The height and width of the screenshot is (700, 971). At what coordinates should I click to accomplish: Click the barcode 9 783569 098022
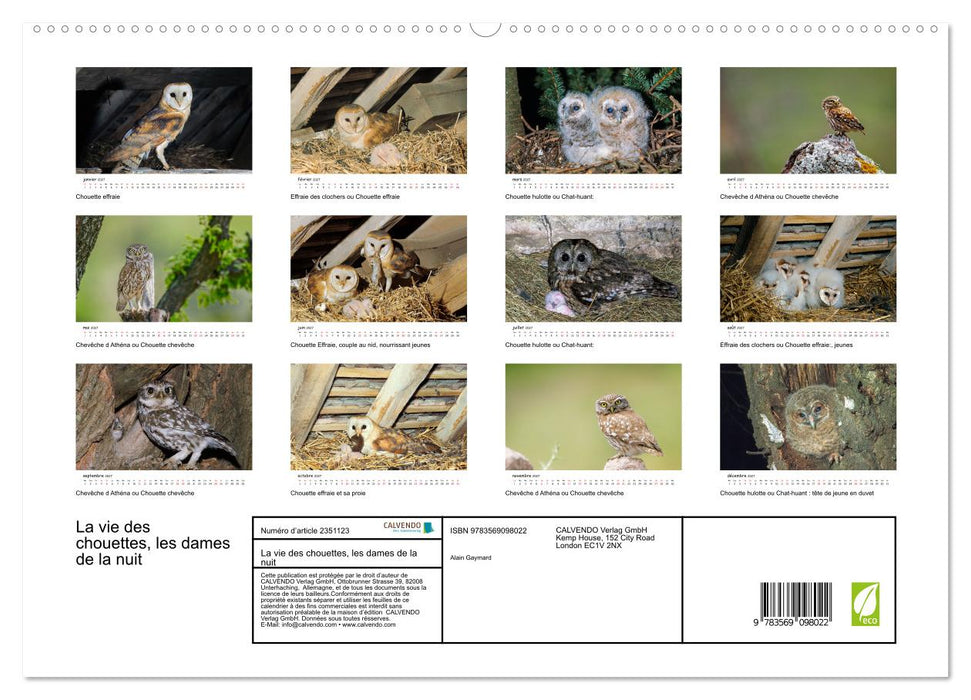click(795, 605)
